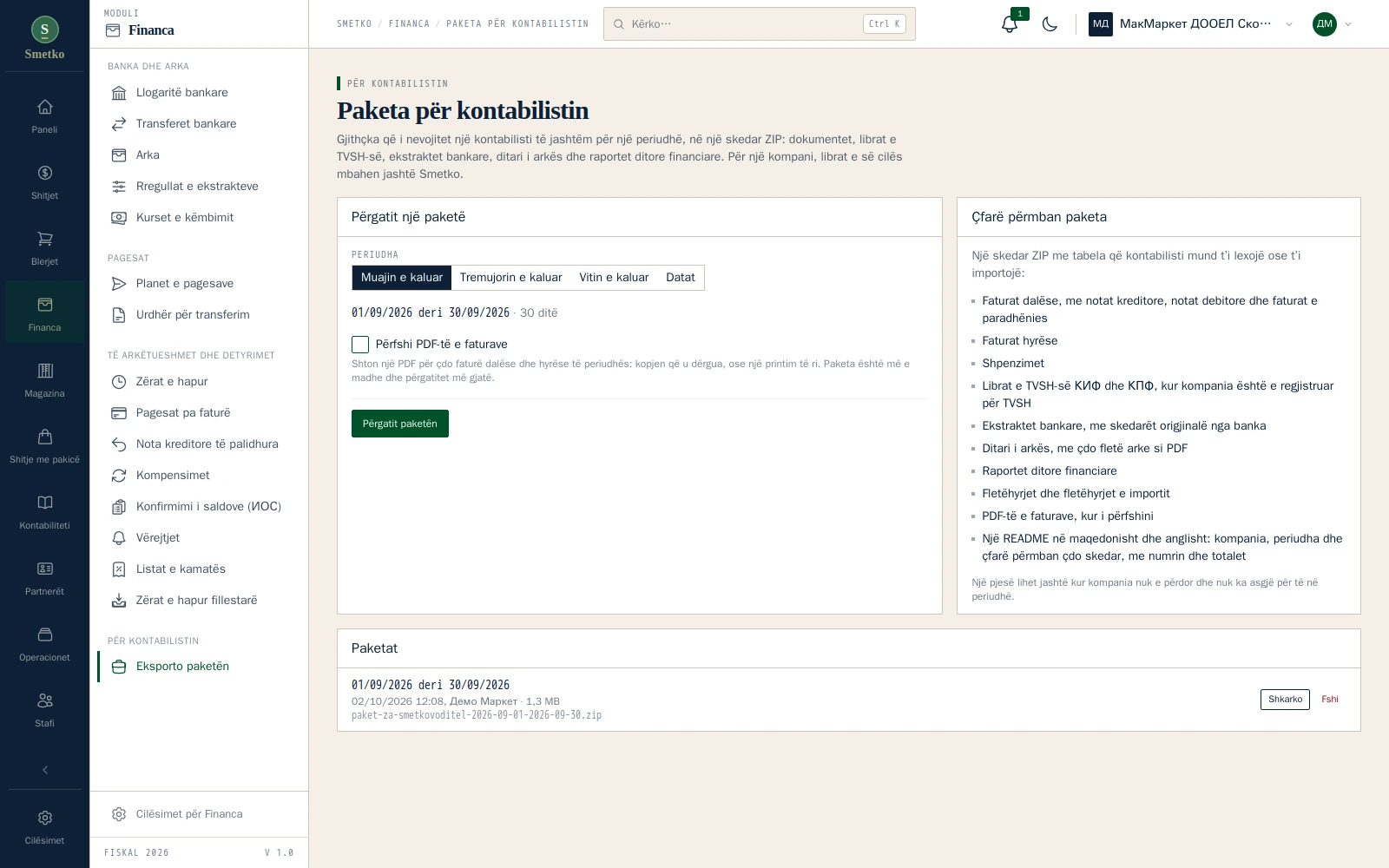Screen dimensions: 1389x868
Task: Focus the Kërko search field
Action: [760, 24]
